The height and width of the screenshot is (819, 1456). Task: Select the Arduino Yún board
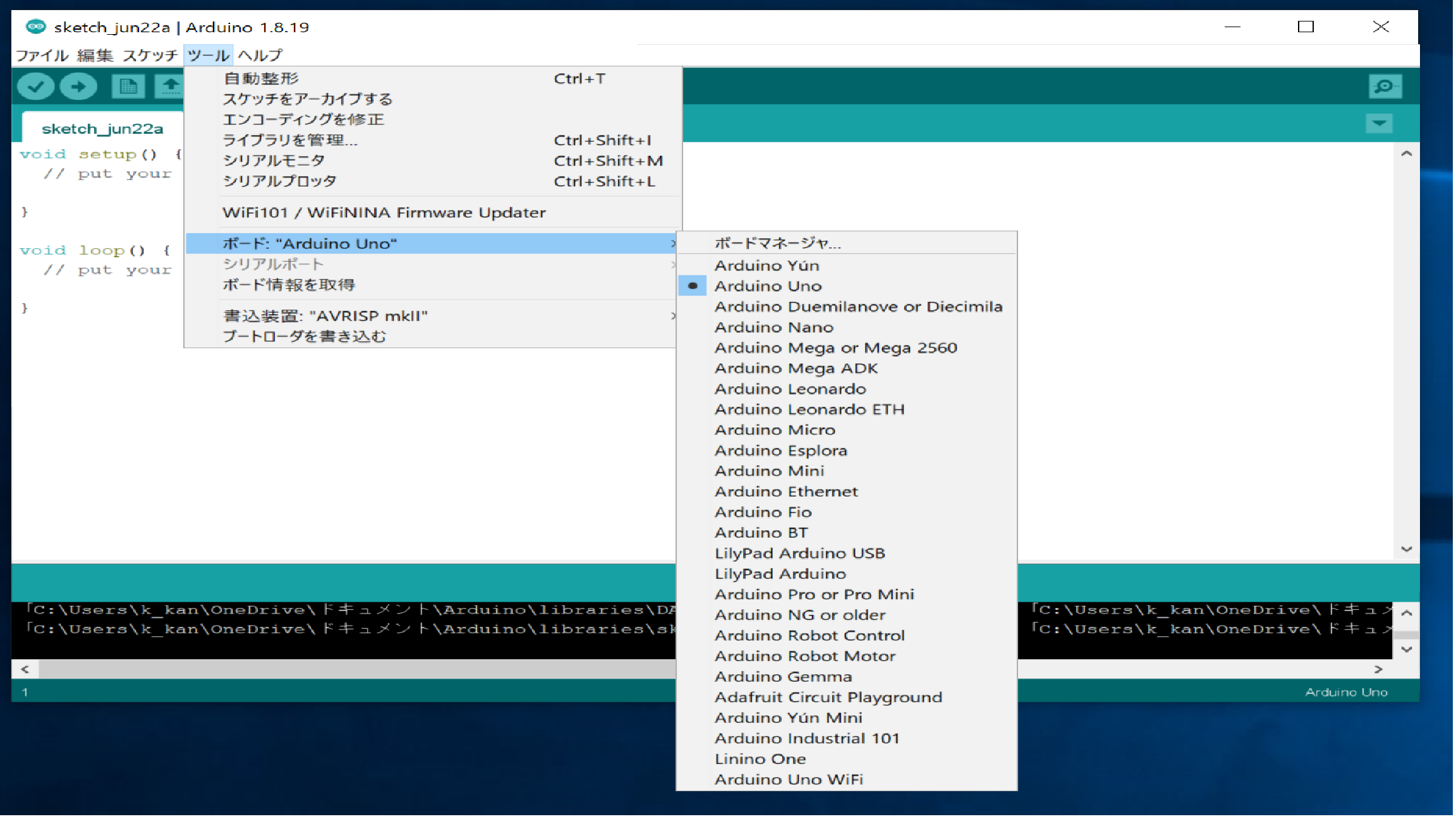pos(847,266)
